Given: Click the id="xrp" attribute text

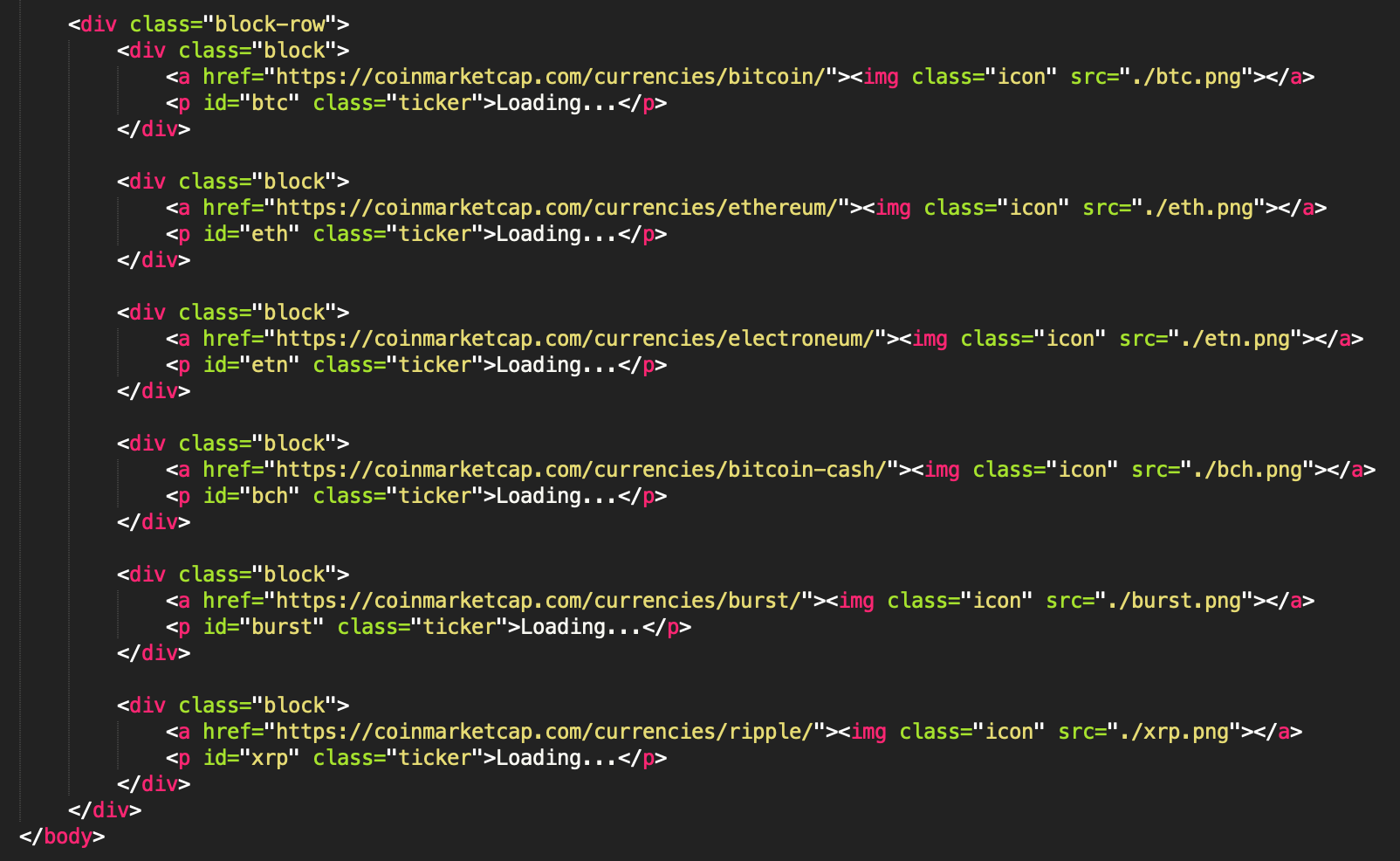Looking at the screenshot, I should (x=251, y=758).
